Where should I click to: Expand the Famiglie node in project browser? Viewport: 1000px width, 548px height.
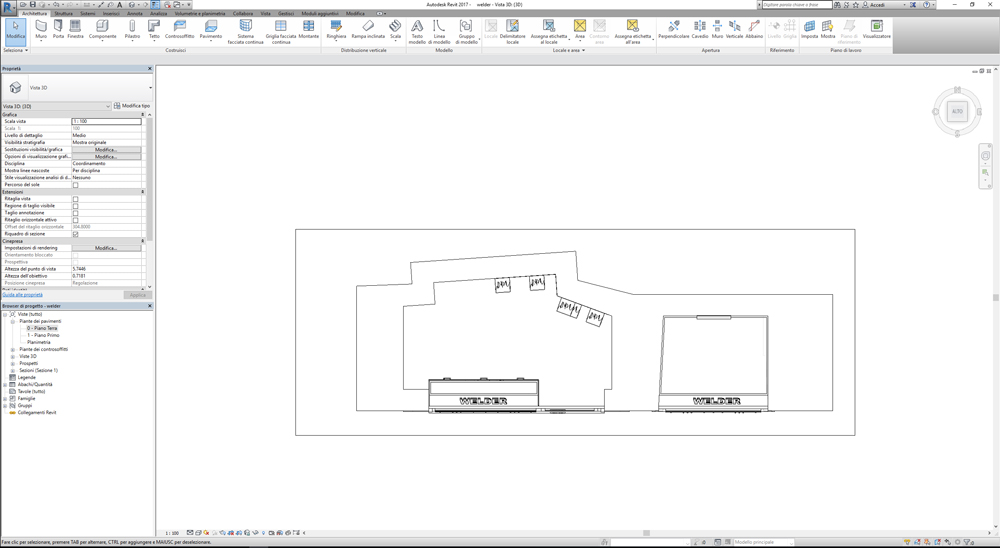pos(5,398)
